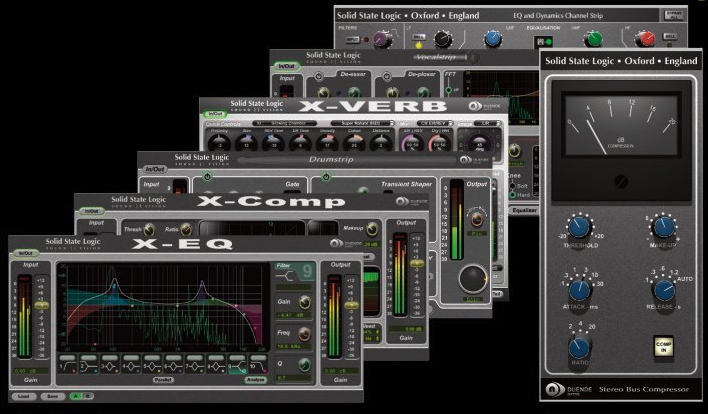Screen dimensions: 708x414
Task: Click the Duende logo in Stereo Bus Compressor
Action: pos(555,389)
